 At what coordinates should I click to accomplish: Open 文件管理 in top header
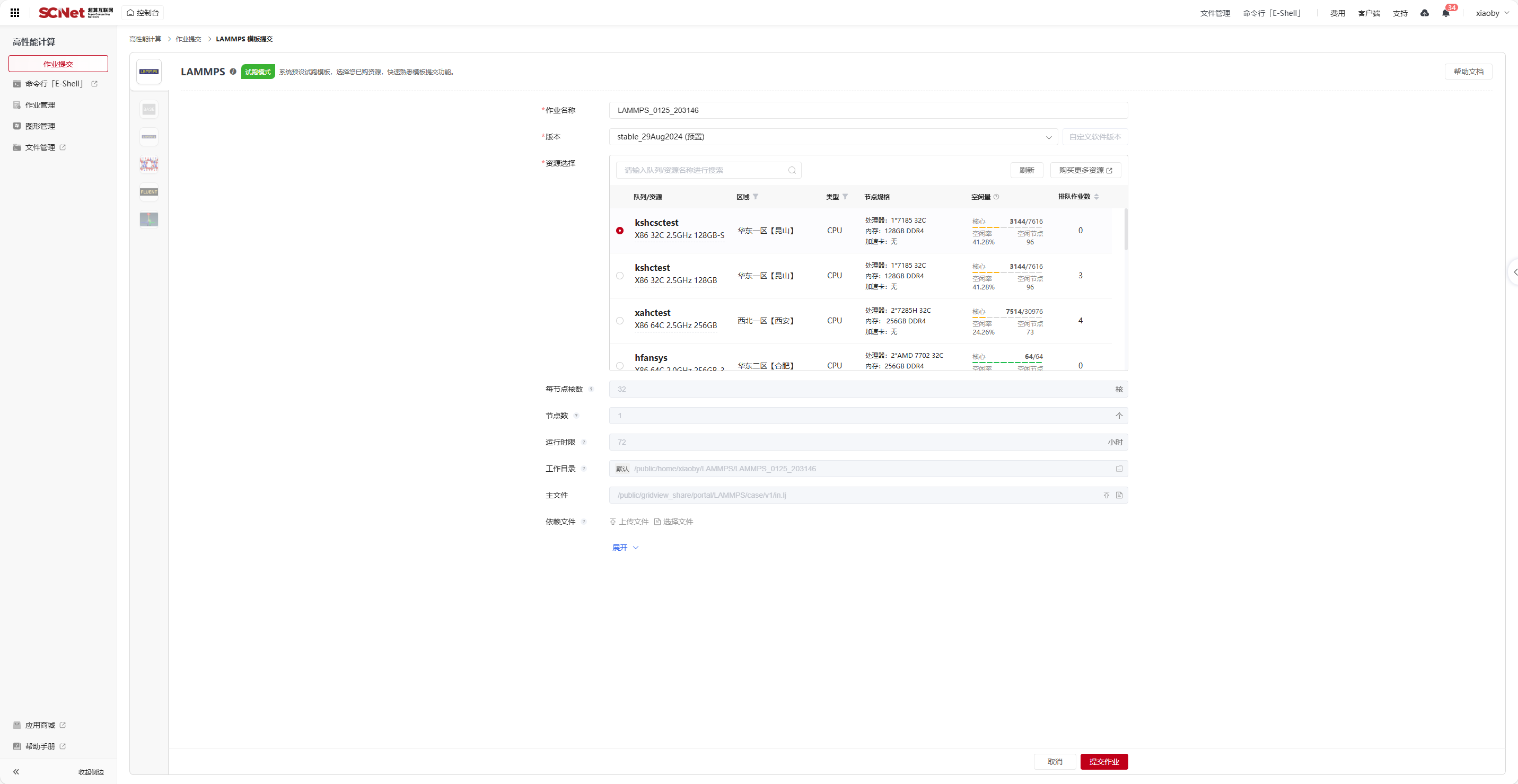pos(1215,13)
